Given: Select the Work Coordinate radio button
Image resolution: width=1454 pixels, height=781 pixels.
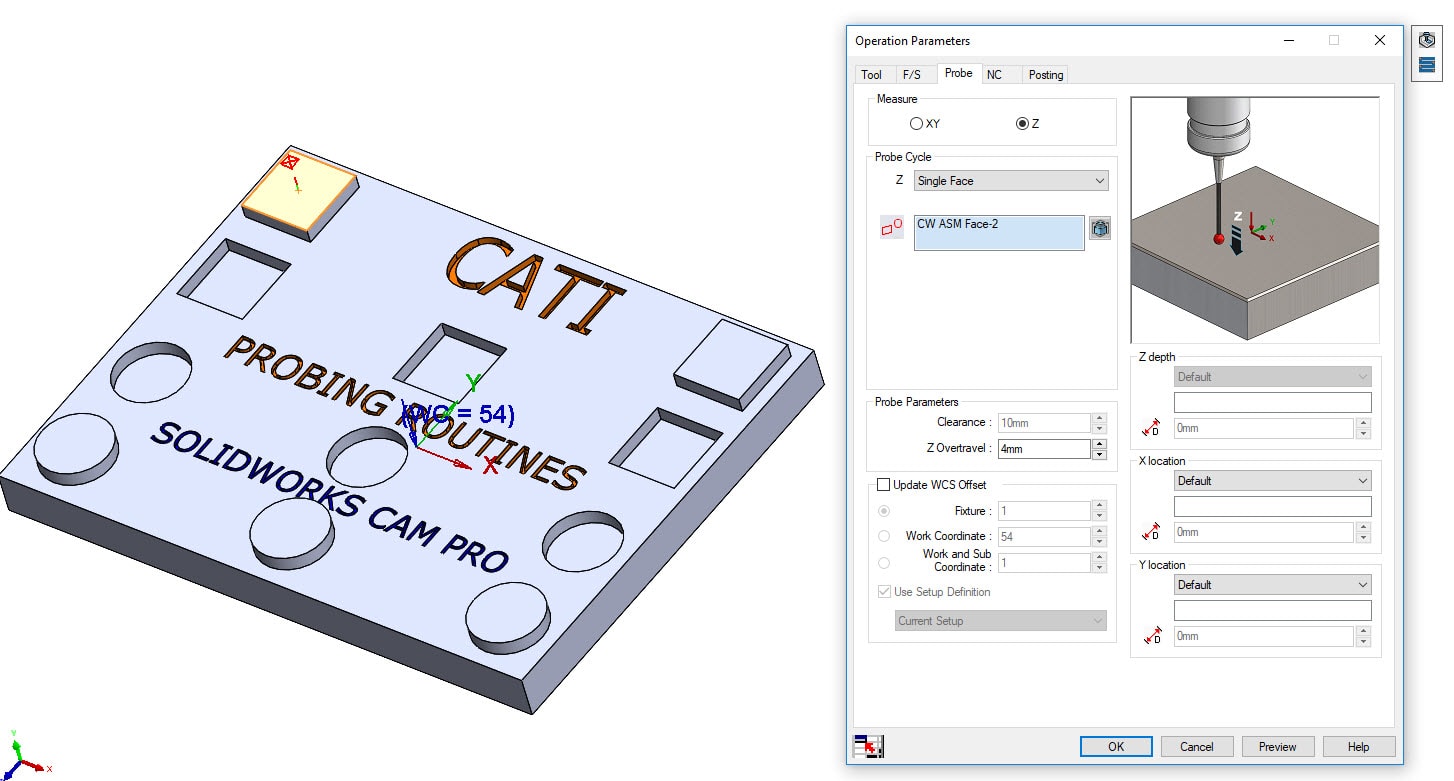Looking at the screenshot, I should [x=884, y=536].
